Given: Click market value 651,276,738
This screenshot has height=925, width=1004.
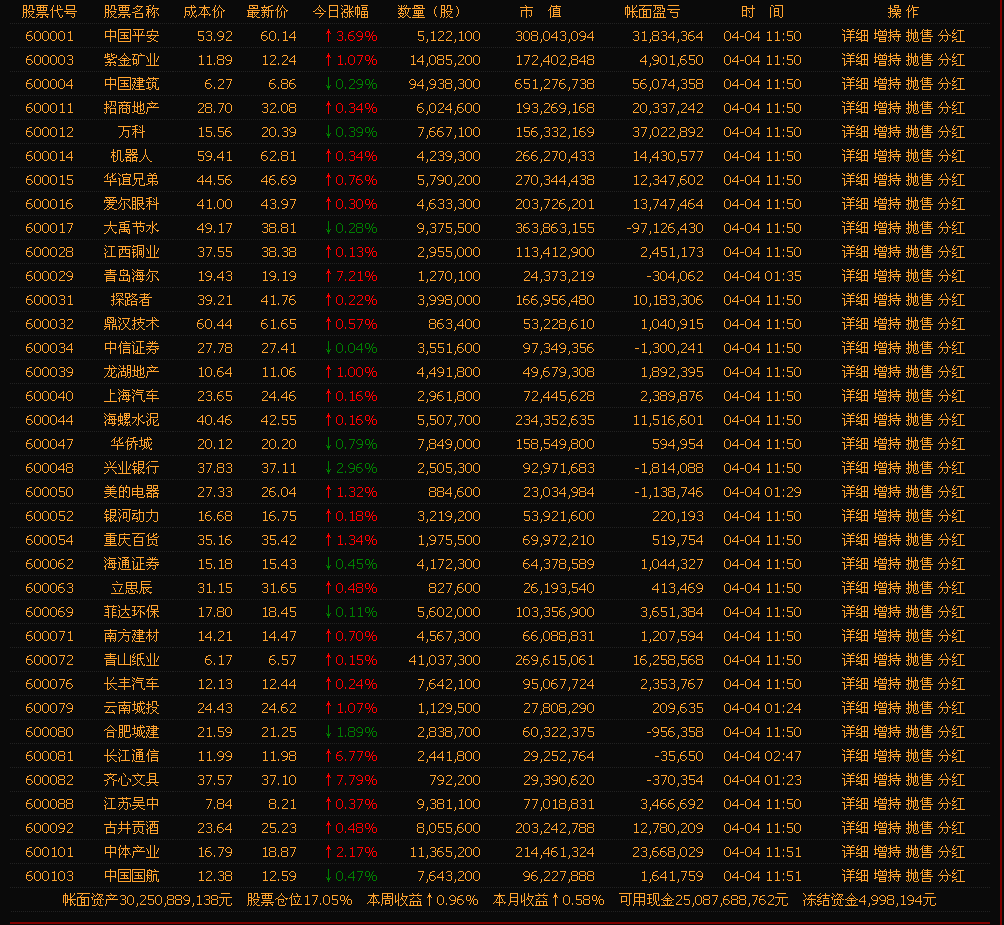Looking at the screenshot, I should click(x=555, y=84).
